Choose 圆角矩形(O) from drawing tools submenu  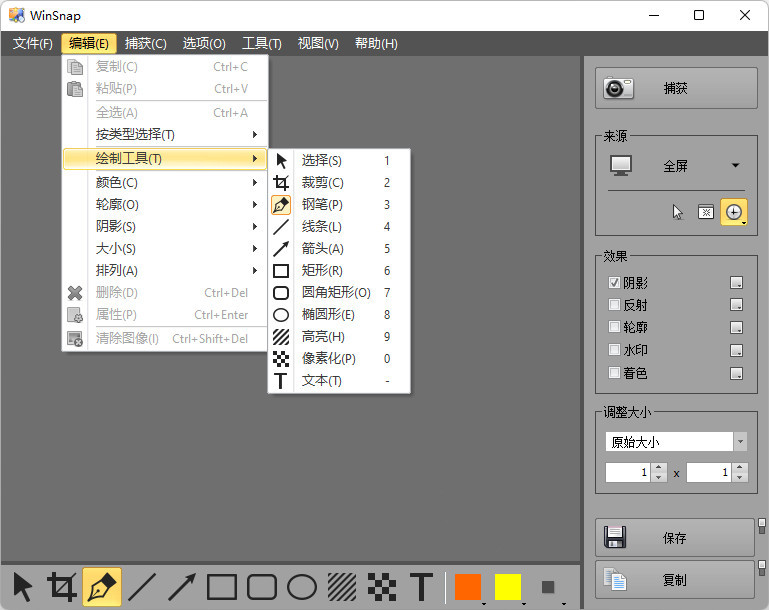tap(339, 293)
